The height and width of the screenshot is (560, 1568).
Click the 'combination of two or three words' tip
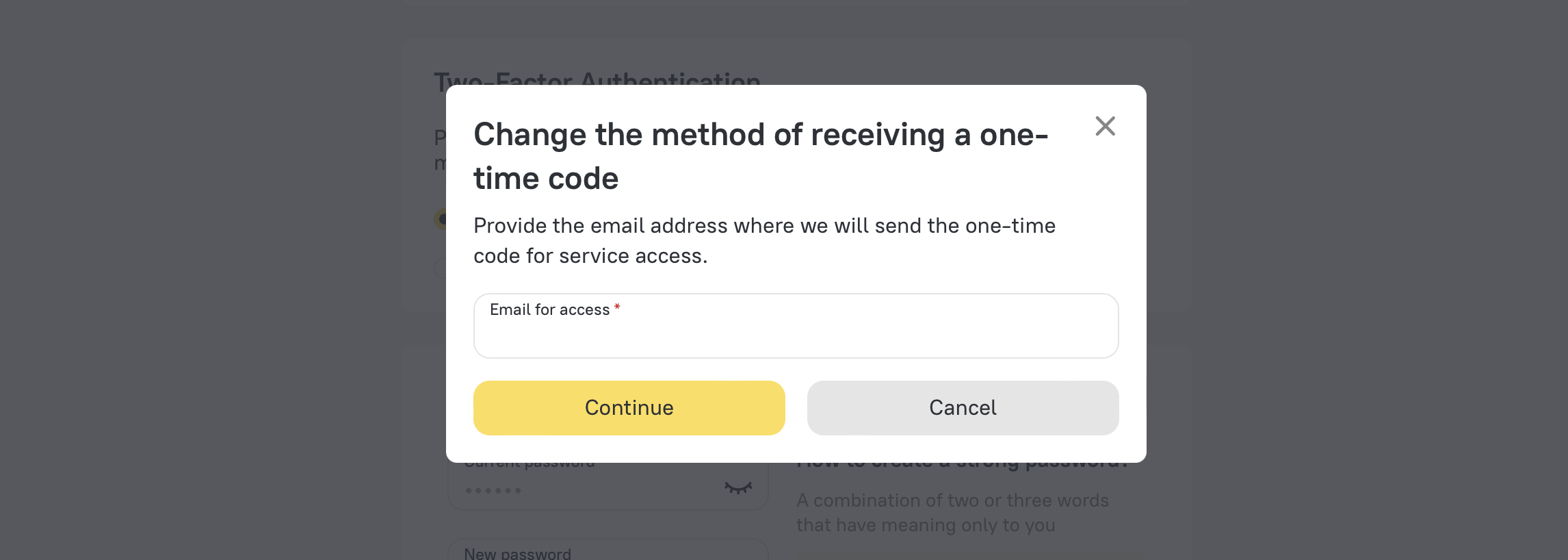[952, 500]
